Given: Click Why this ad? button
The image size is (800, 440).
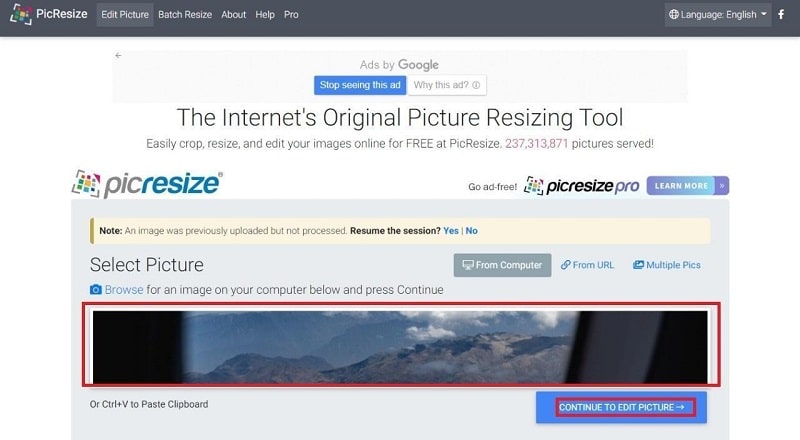Looking at the screenshot, I should pos(447,85).
